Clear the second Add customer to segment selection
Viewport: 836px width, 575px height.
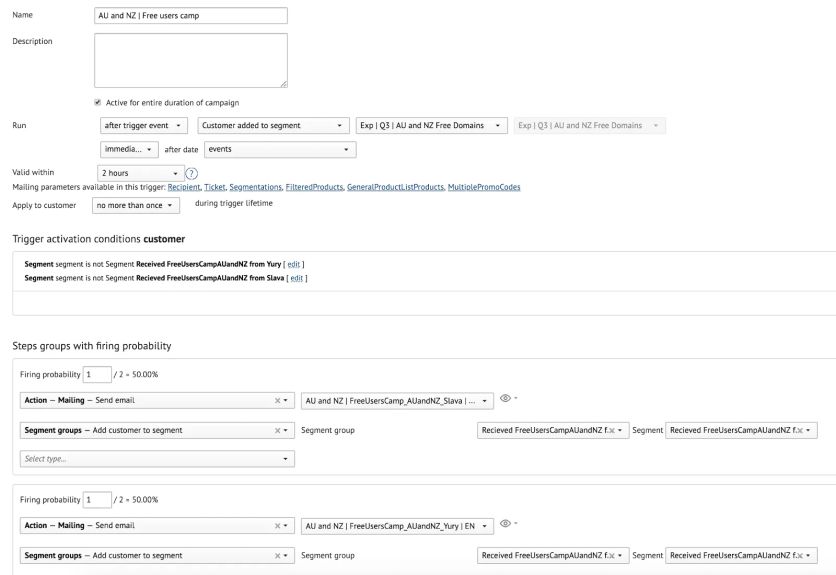tap(277, 556)
